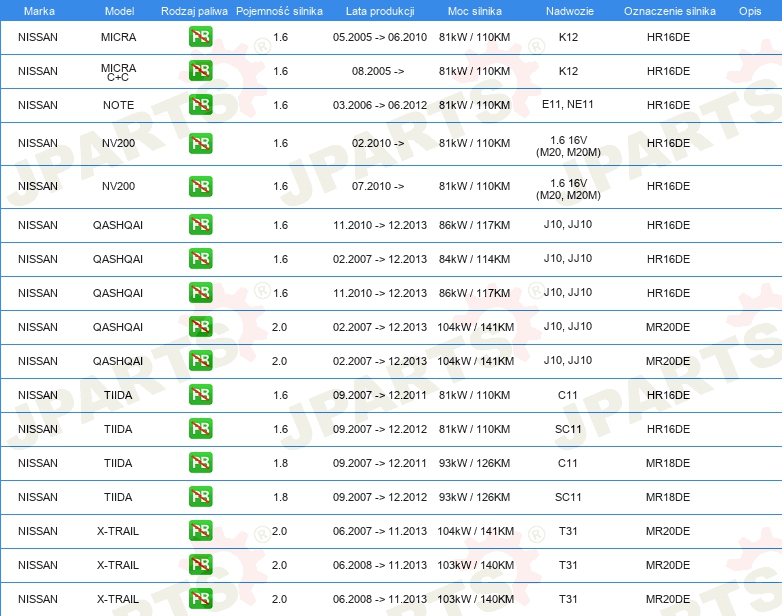This screenshot has width=782, height=616.
Task: Select C11 in the TIIDA 1.8 row
Action: (568, 463)
